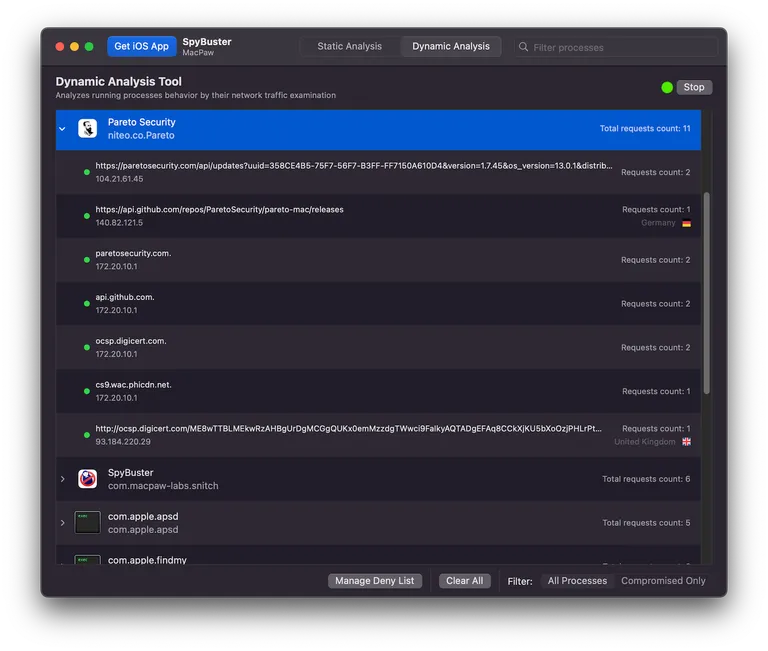Click green dot beside ocsp.digicert.com. entry

coord(87,347)
